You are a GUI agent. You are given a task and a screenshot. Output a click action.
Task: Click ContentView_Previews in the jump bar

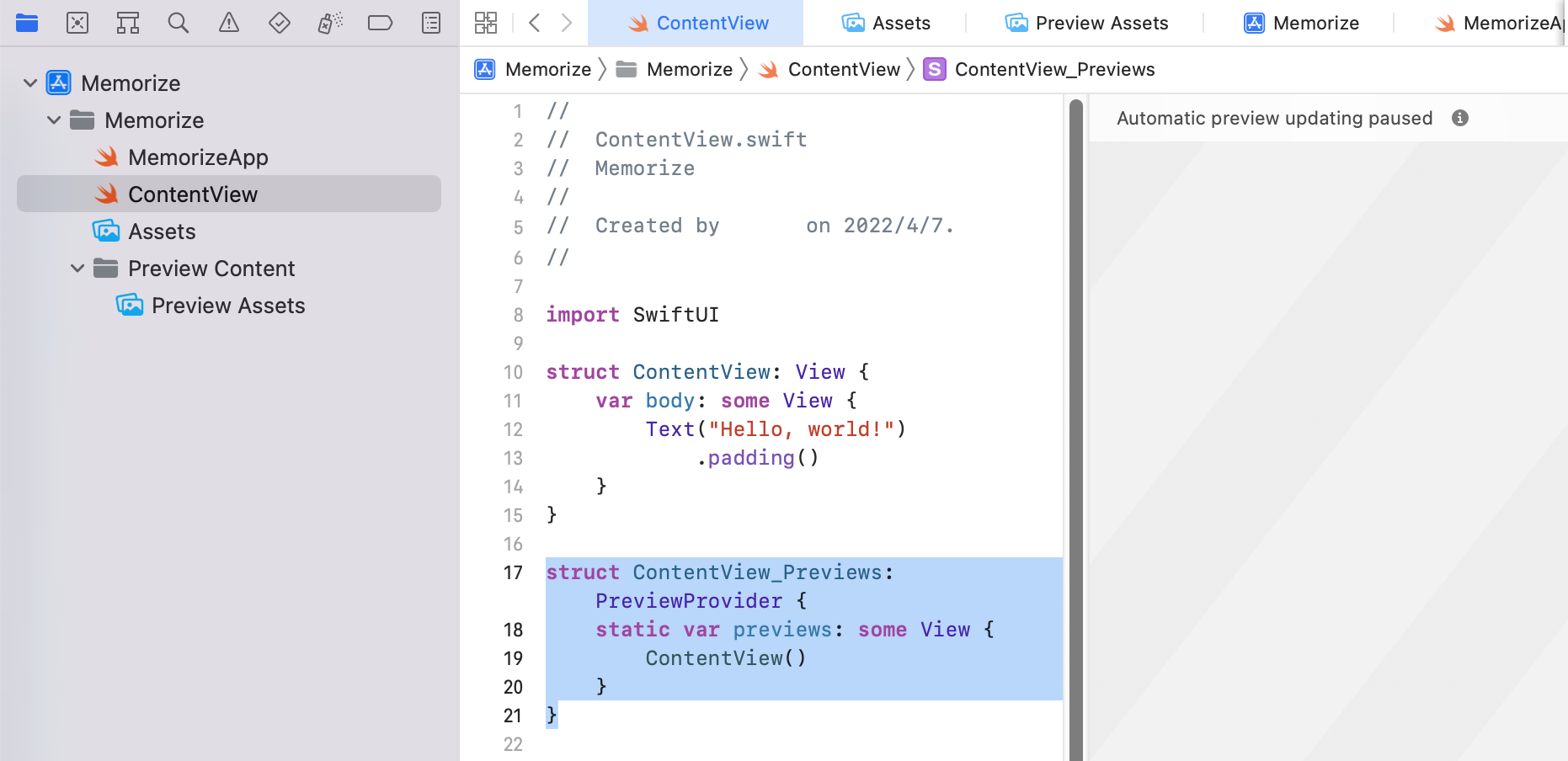point(1039,69)
